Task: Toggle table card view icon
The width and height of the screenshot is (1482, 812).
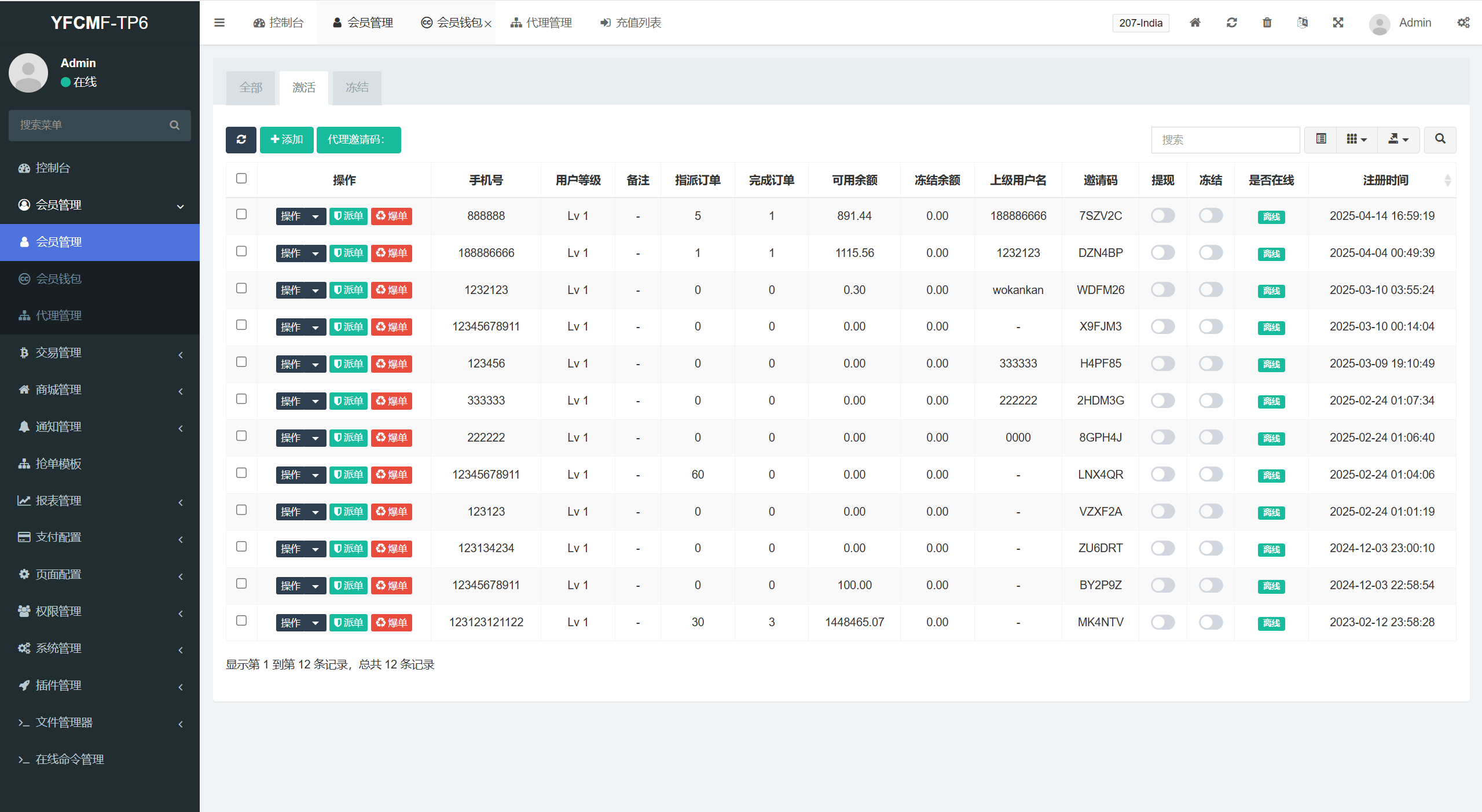Action: pos(1321,139)
